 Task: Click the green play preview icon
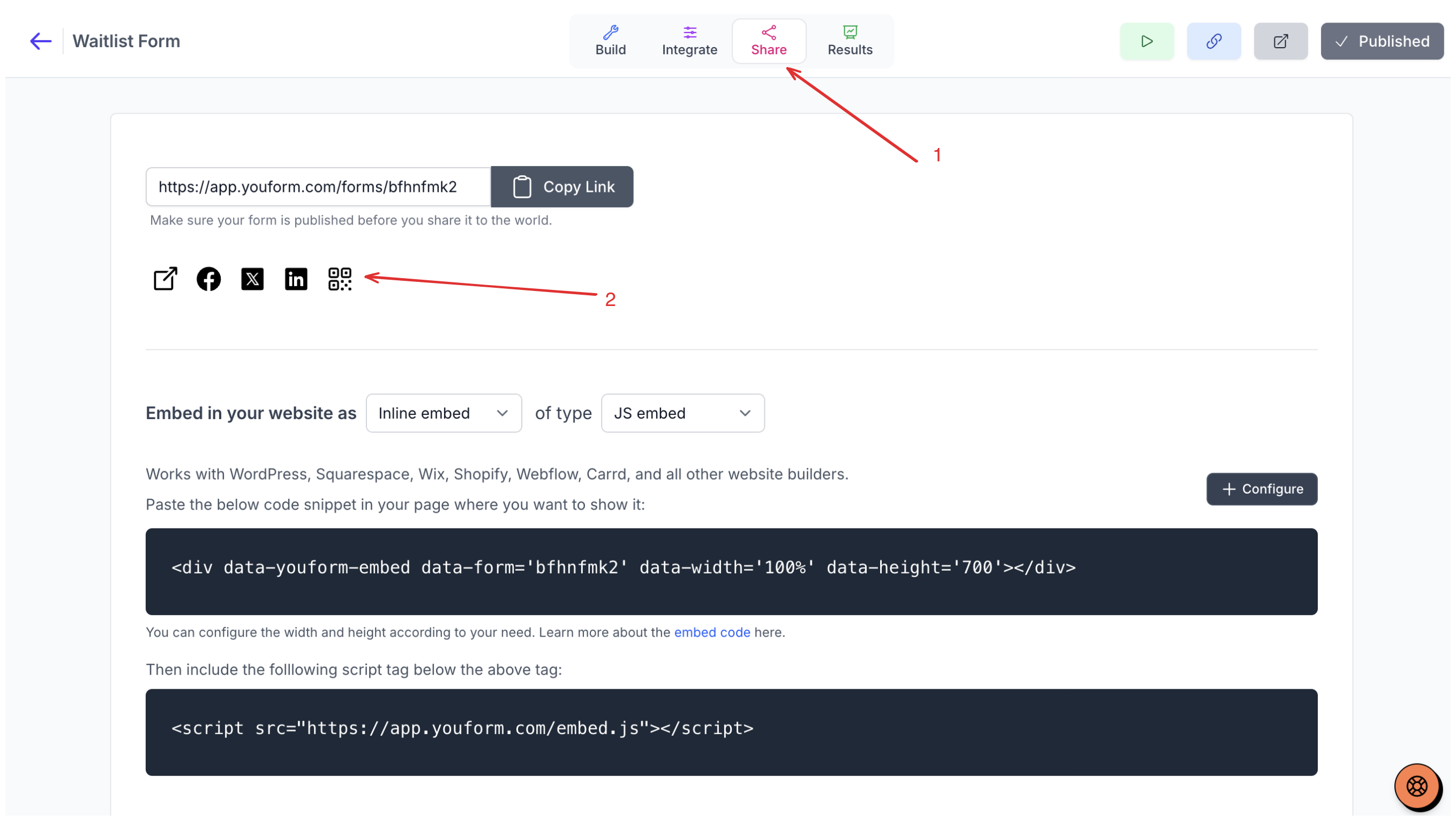point(1147,41)
